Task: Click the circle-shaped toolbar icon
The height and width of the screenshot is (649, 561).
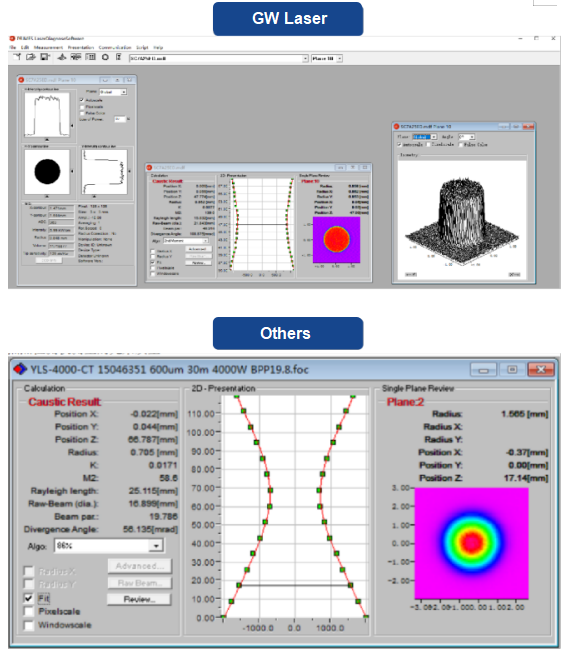Action: click(x=105, y=57)
